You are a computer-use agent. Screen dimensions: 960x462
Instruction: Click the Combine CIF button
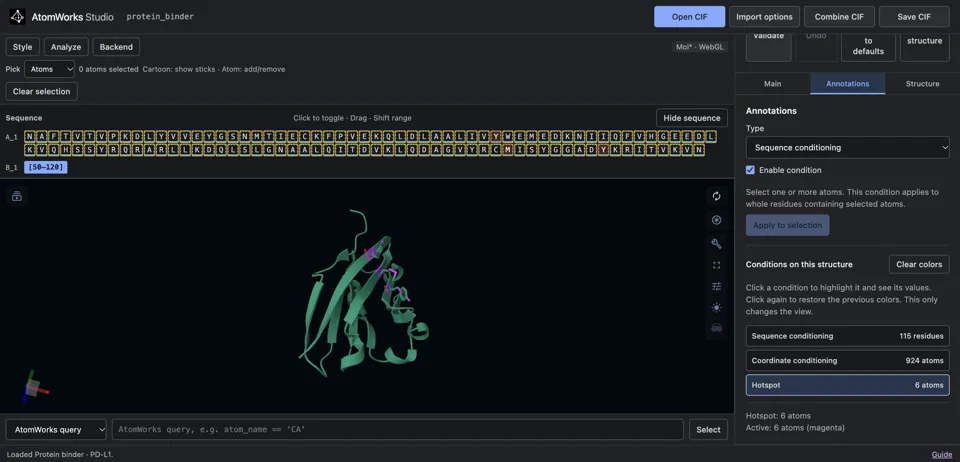[839, 17]
